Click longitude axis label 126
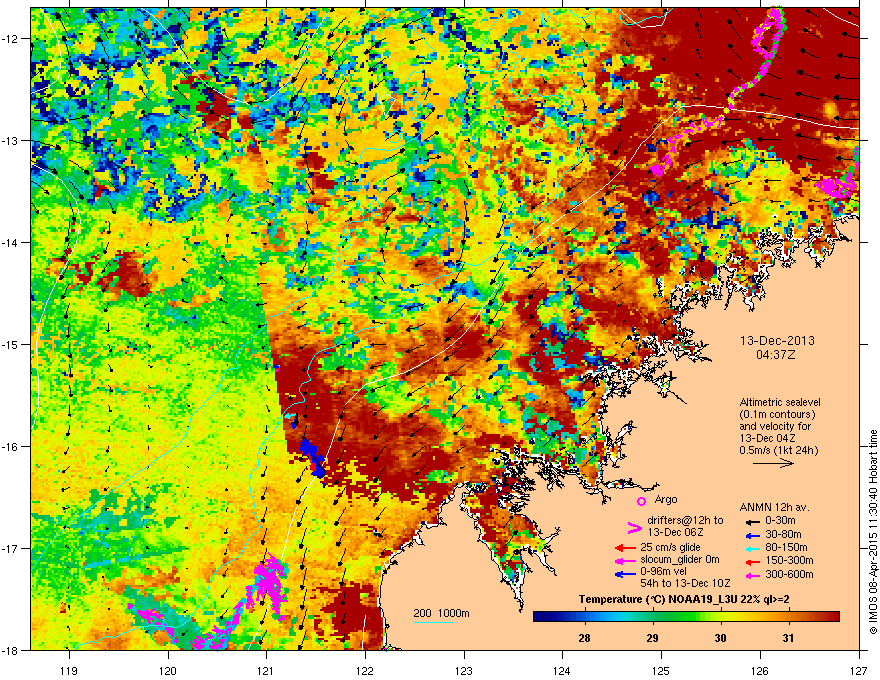Image resolution: width=880 pixels, height=680 pixels. pos(760,670)
